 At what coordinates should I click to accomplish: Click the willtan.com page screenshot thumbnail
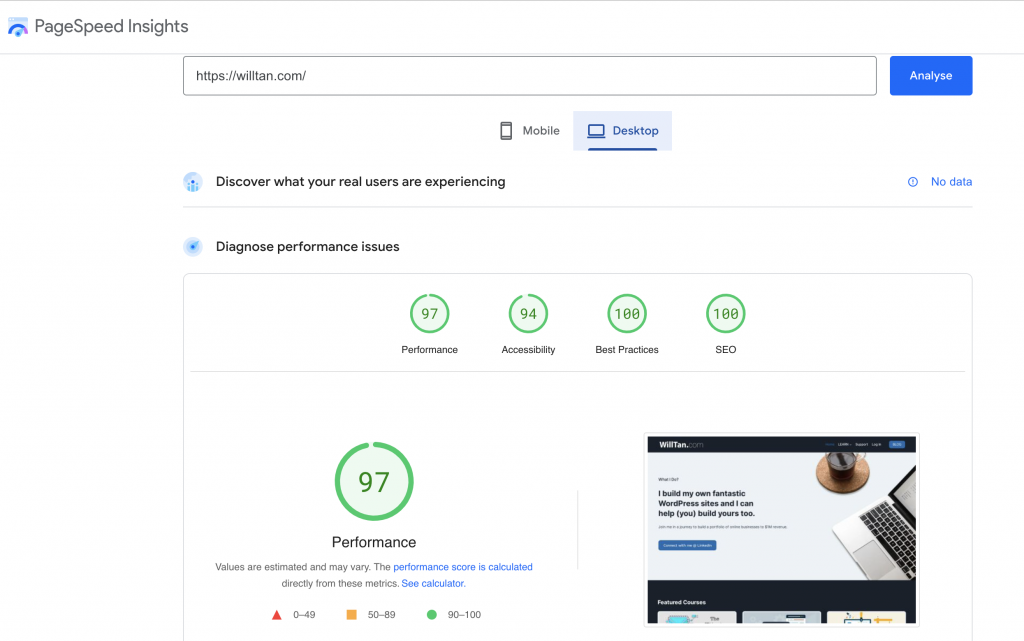(782, 529)
